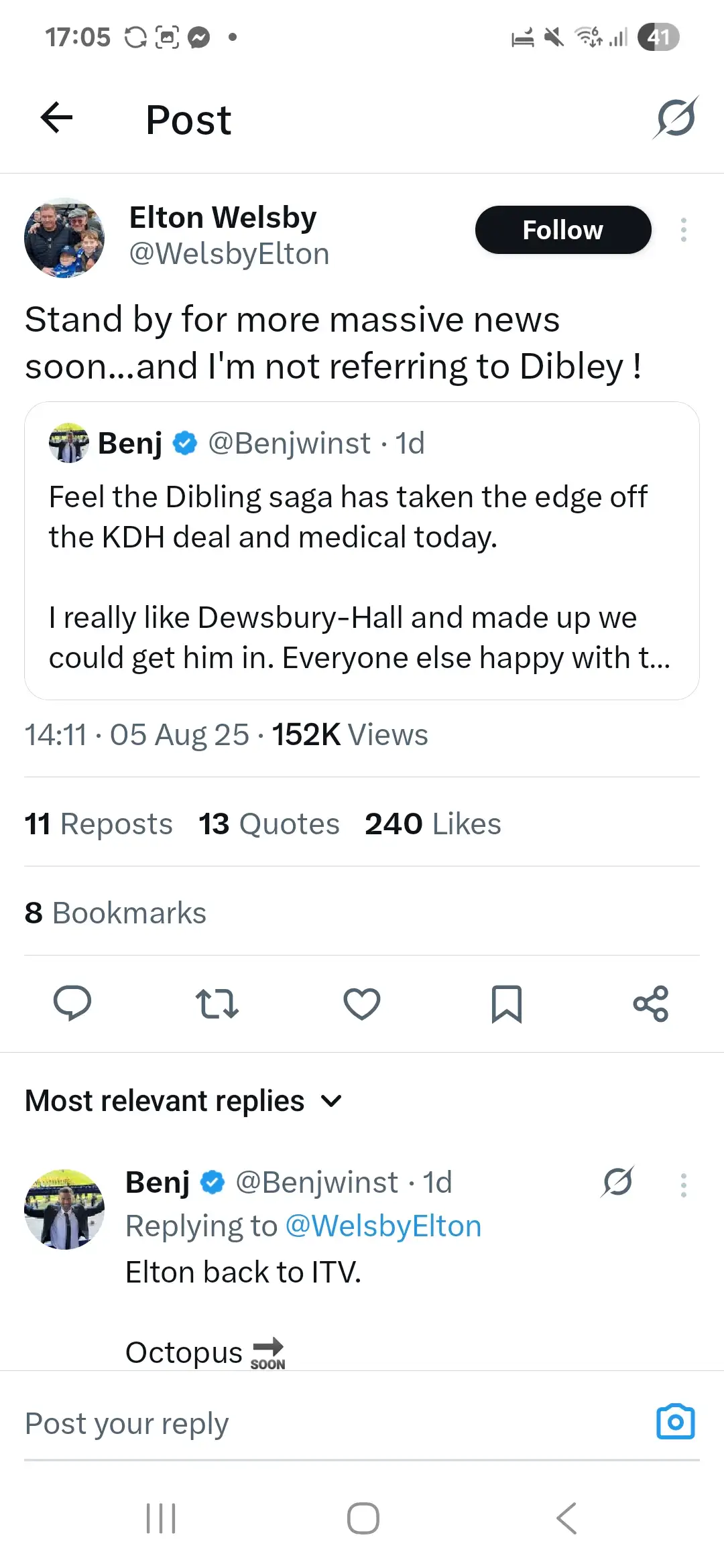Image resolution: width=724 pixels, height=1568 pixels.
Task: Tap the share icon on the post
Action: pyautogui.click(x=651, y=1003)
